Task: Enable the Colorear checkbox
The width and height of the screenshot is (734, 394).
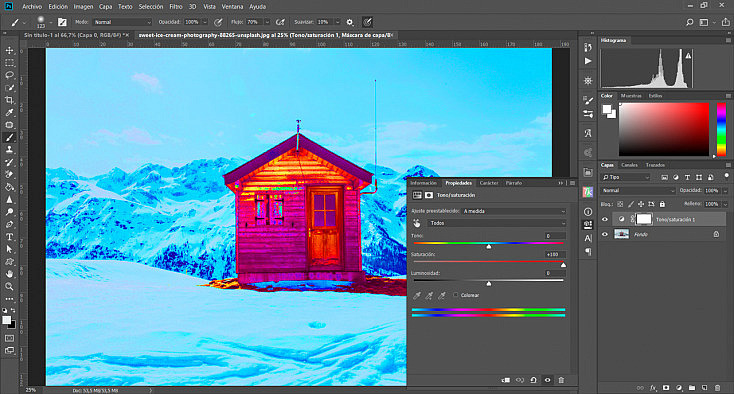Action: point(455,295)
